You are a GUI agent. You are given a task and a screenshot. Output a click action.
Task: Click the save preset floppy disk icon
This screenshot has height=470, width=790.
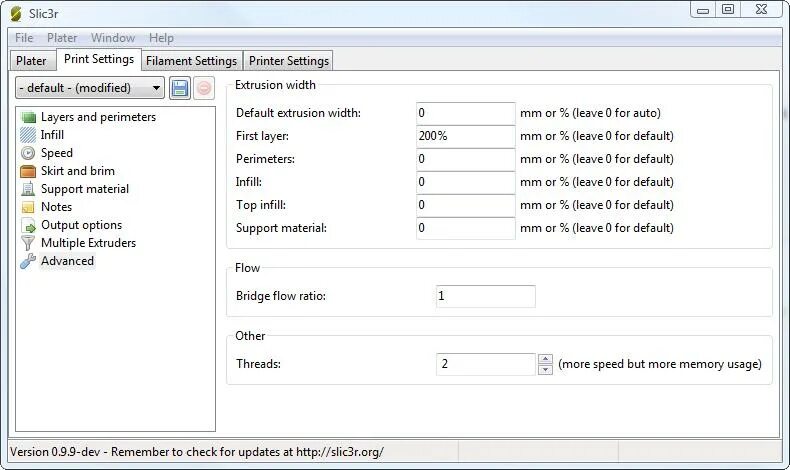[180, 88]
